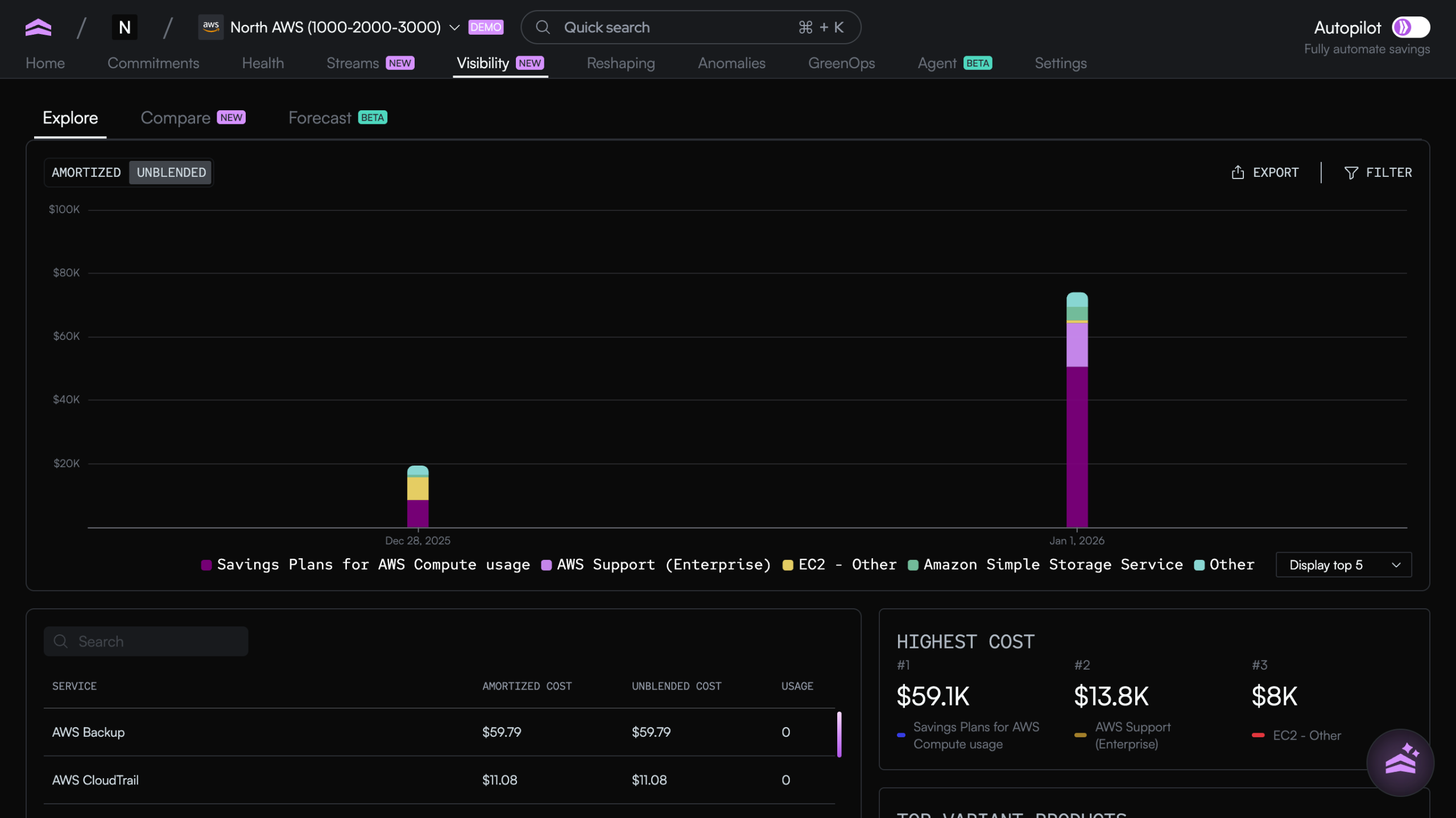Click the Export share icon
Viewport: 1456px width, 818px height.
[x=1238, y=172]
